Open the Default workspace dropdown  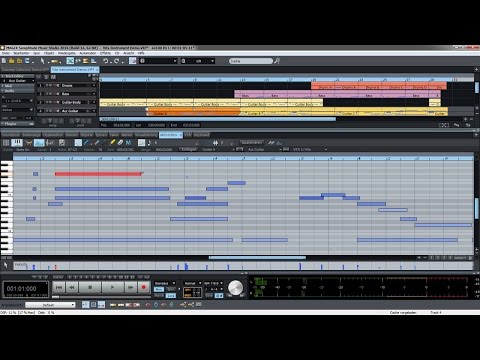pos(50,305)
